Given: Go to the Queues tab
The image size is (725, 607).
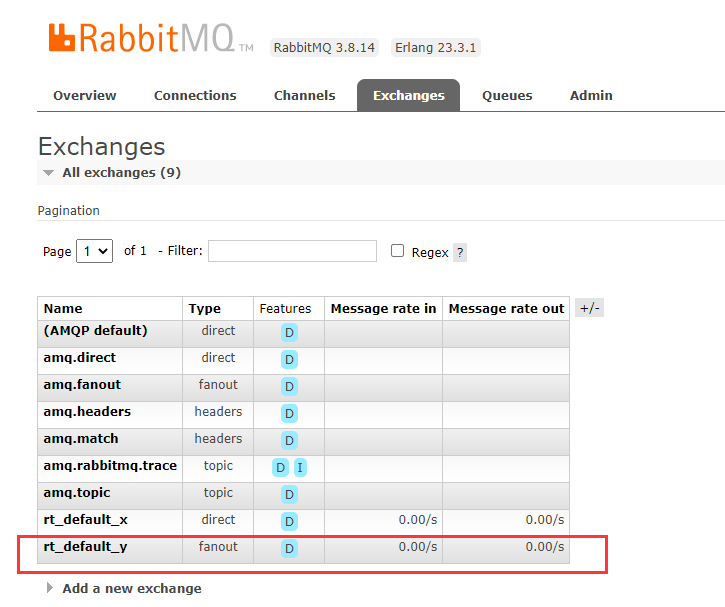Looking at the screenshot, I should pyautogui.click(x=507, y=95).
